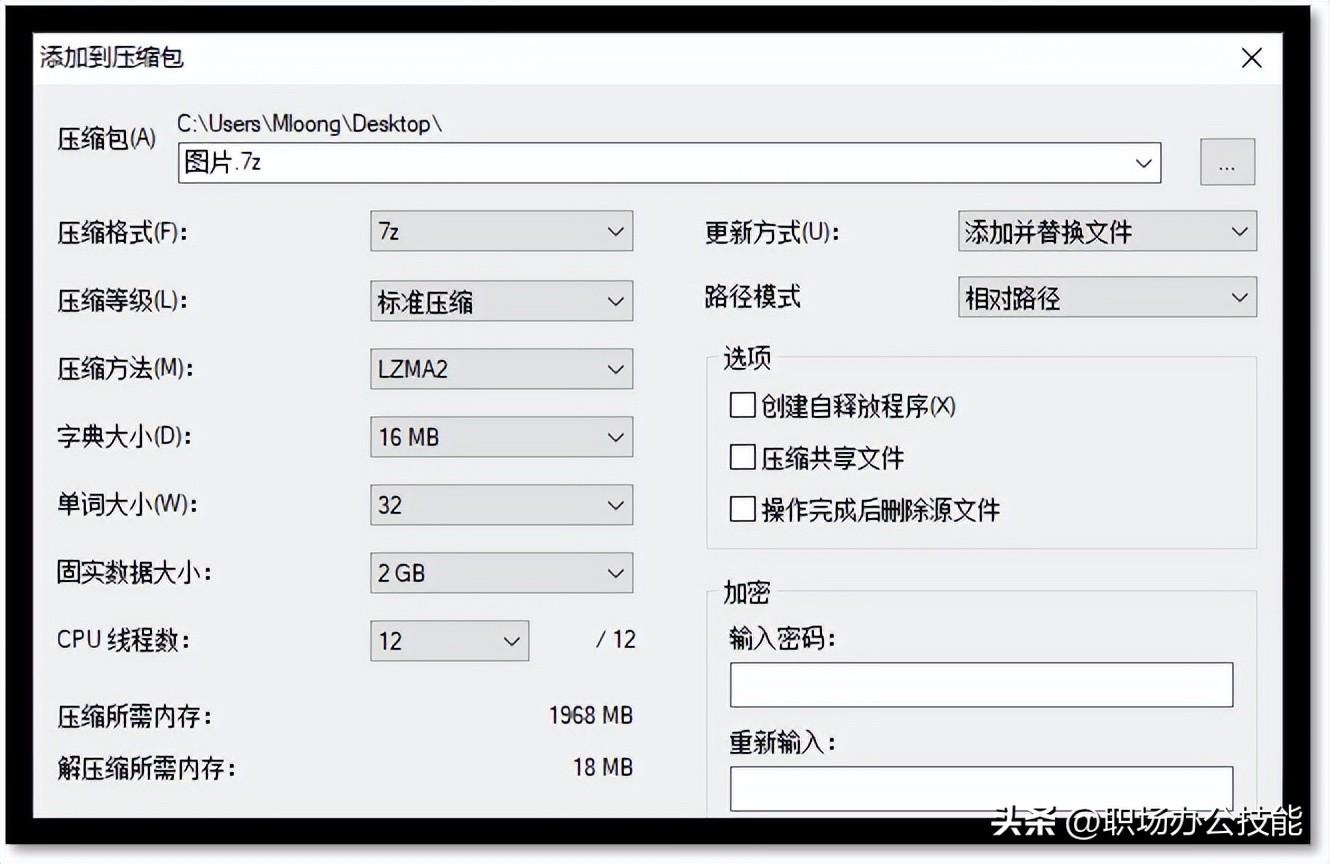
Task: Click the 输入密码 password field
Action: (x=981, y=684)
